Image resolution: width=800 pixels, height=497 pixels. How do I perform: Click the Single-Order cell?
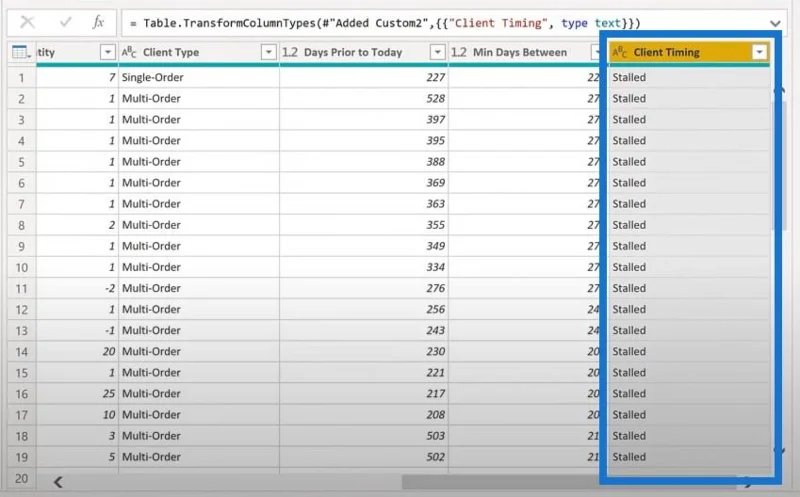[199, 78]
